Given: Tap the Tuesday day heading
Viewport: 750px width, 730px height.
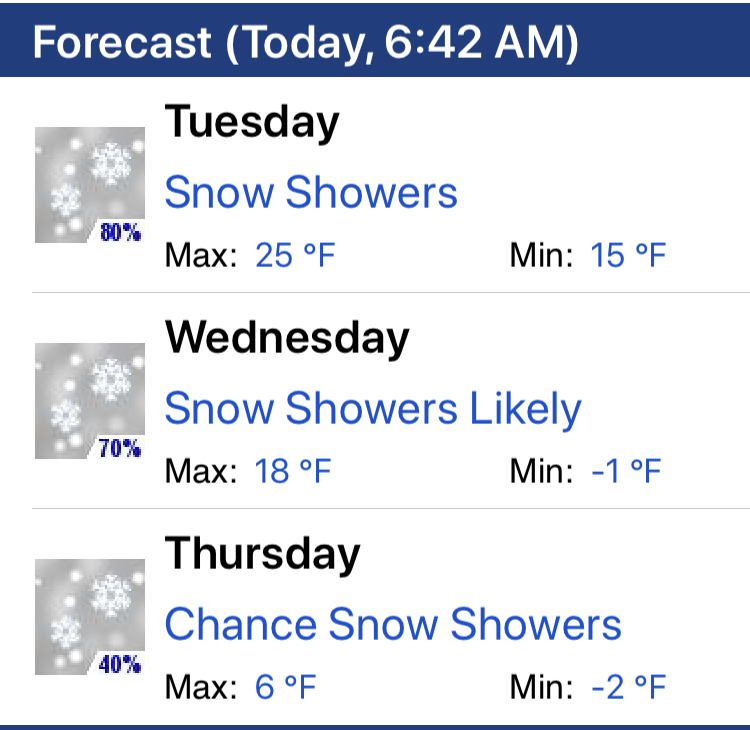Looking at the screenshot, I should tap(252, 122).
